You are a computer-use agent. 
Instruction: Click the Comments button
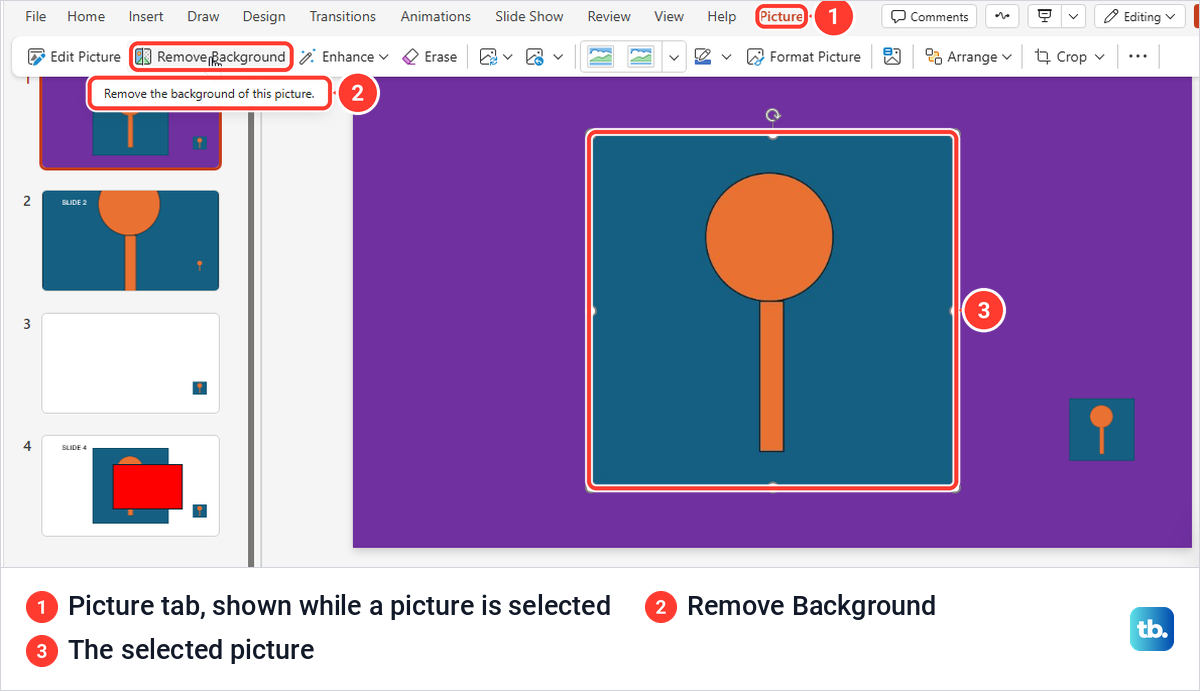coord(929,16)
